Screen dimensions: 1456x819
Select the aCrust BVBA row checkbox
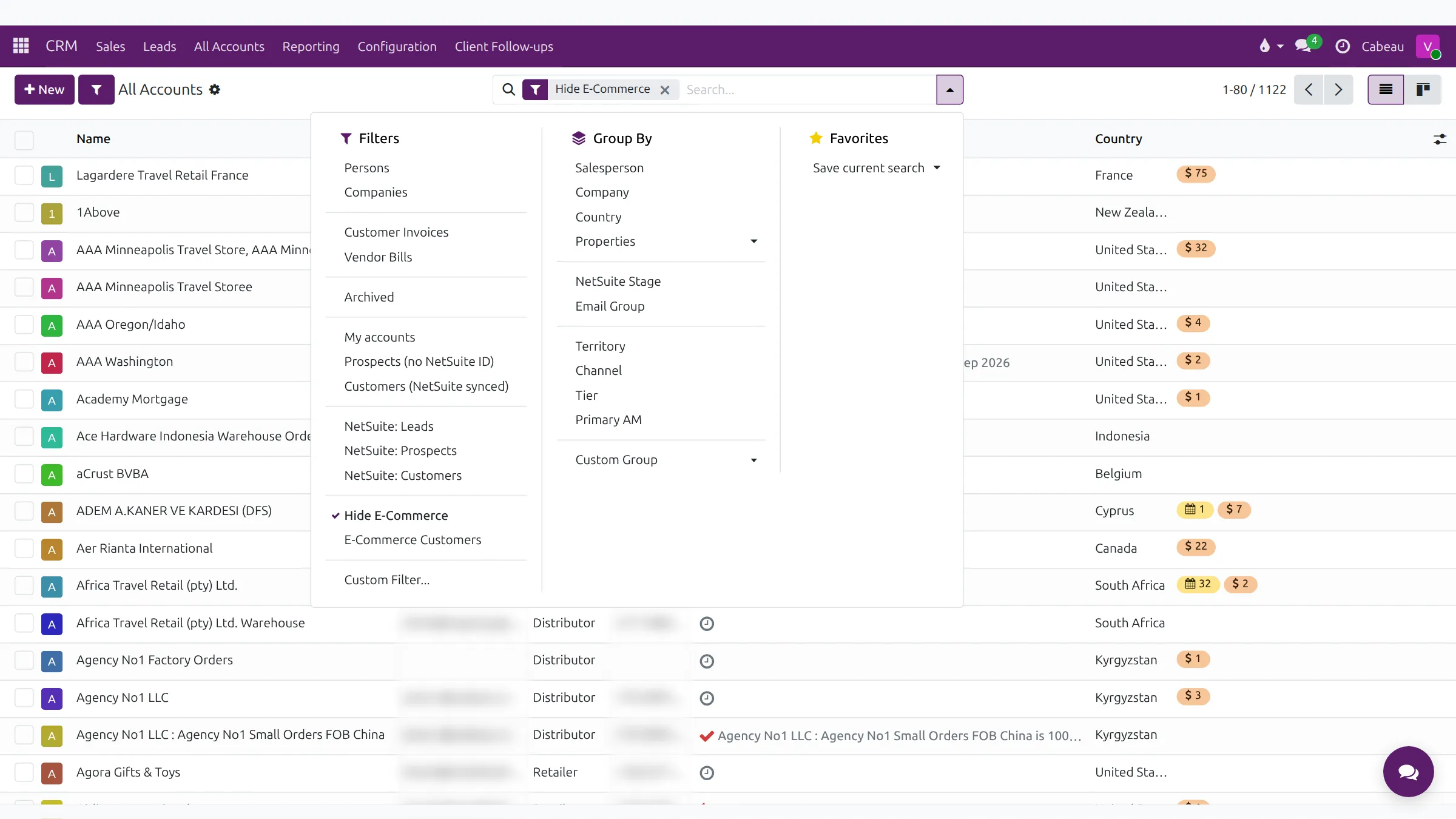pos(24,474)
